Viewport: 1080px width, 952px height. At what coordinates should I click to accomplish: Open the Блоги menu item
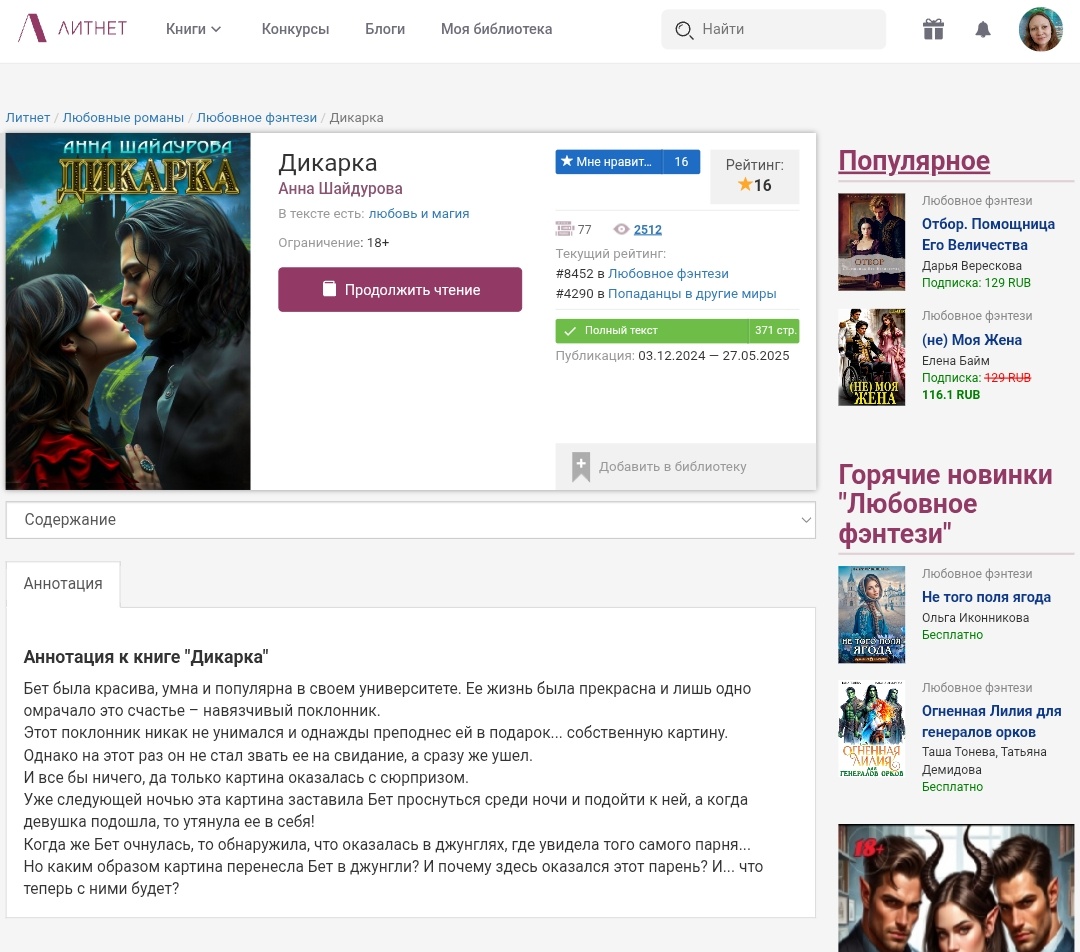pyautogui.click(x=384, y=29)
